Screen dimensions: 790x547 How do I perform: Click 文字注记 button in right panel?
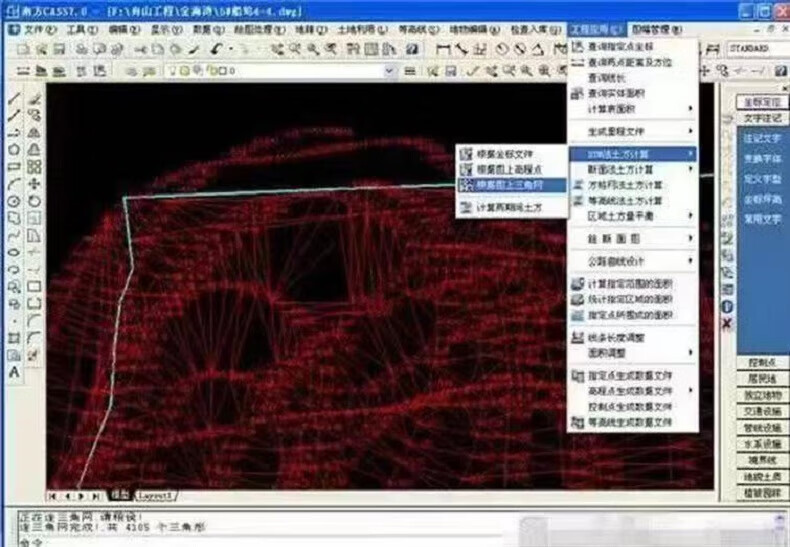[762, 119]
